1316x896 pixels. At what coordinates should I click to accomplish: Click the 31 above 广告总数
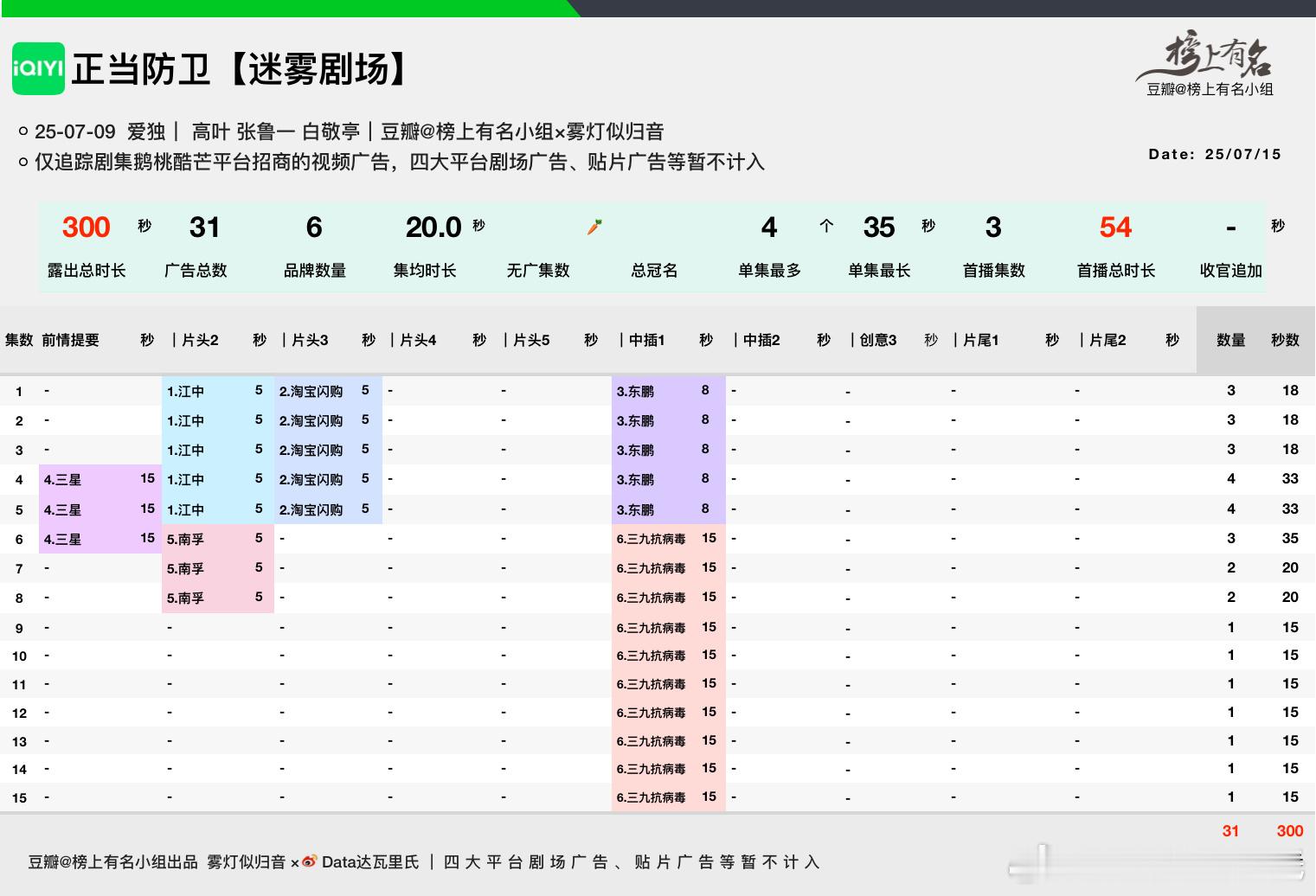204,227
